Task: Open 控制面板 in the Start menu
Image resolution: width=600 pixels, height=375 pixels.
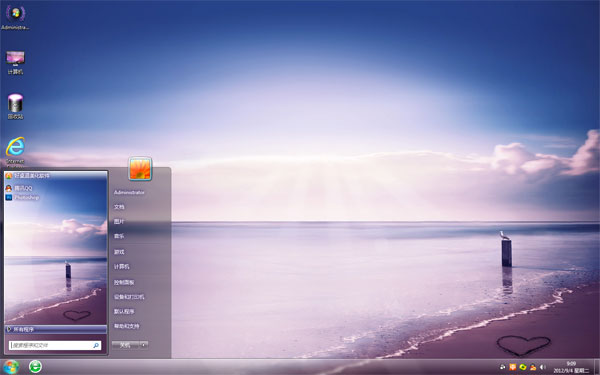Action: click(x=124, y=282)
